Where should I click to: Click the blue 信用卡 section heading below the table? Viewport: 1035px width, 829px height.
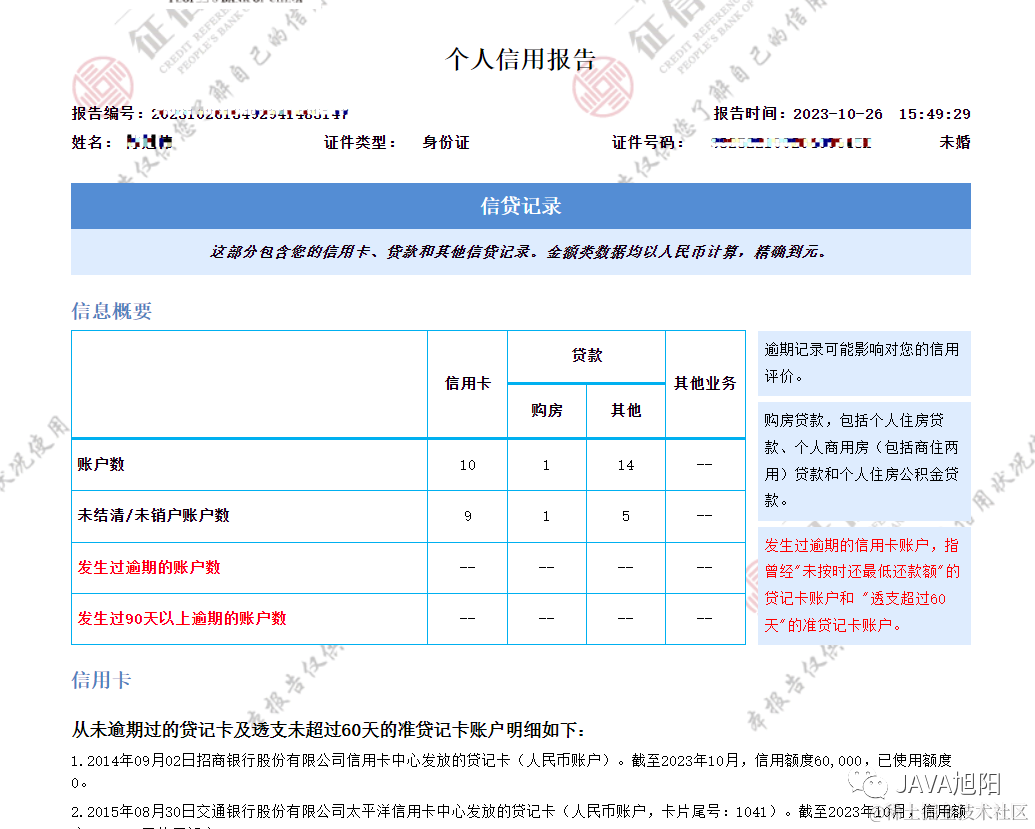pos(101,680)
